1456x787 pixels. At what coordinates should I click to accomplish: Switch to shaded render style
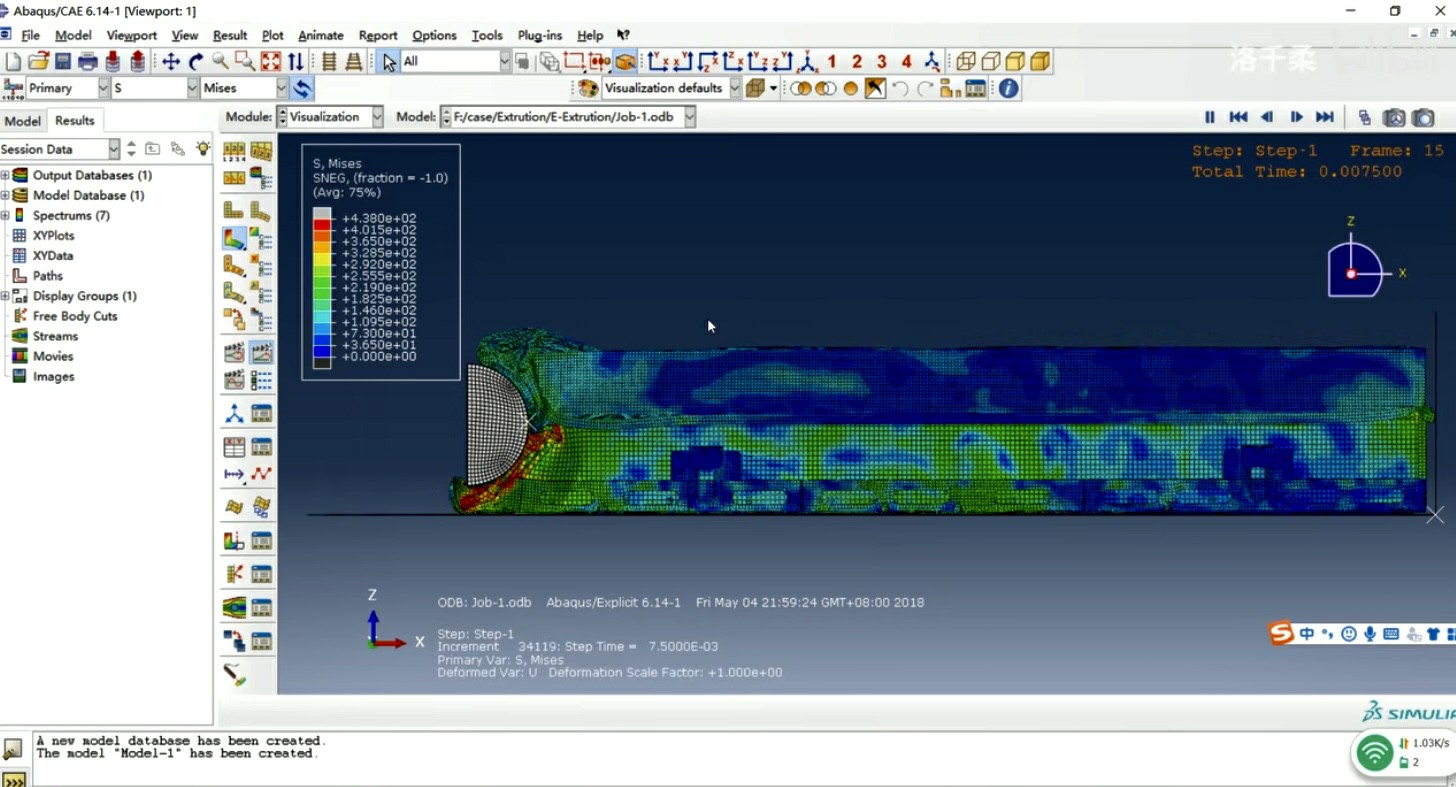(x=1040, y=62)
